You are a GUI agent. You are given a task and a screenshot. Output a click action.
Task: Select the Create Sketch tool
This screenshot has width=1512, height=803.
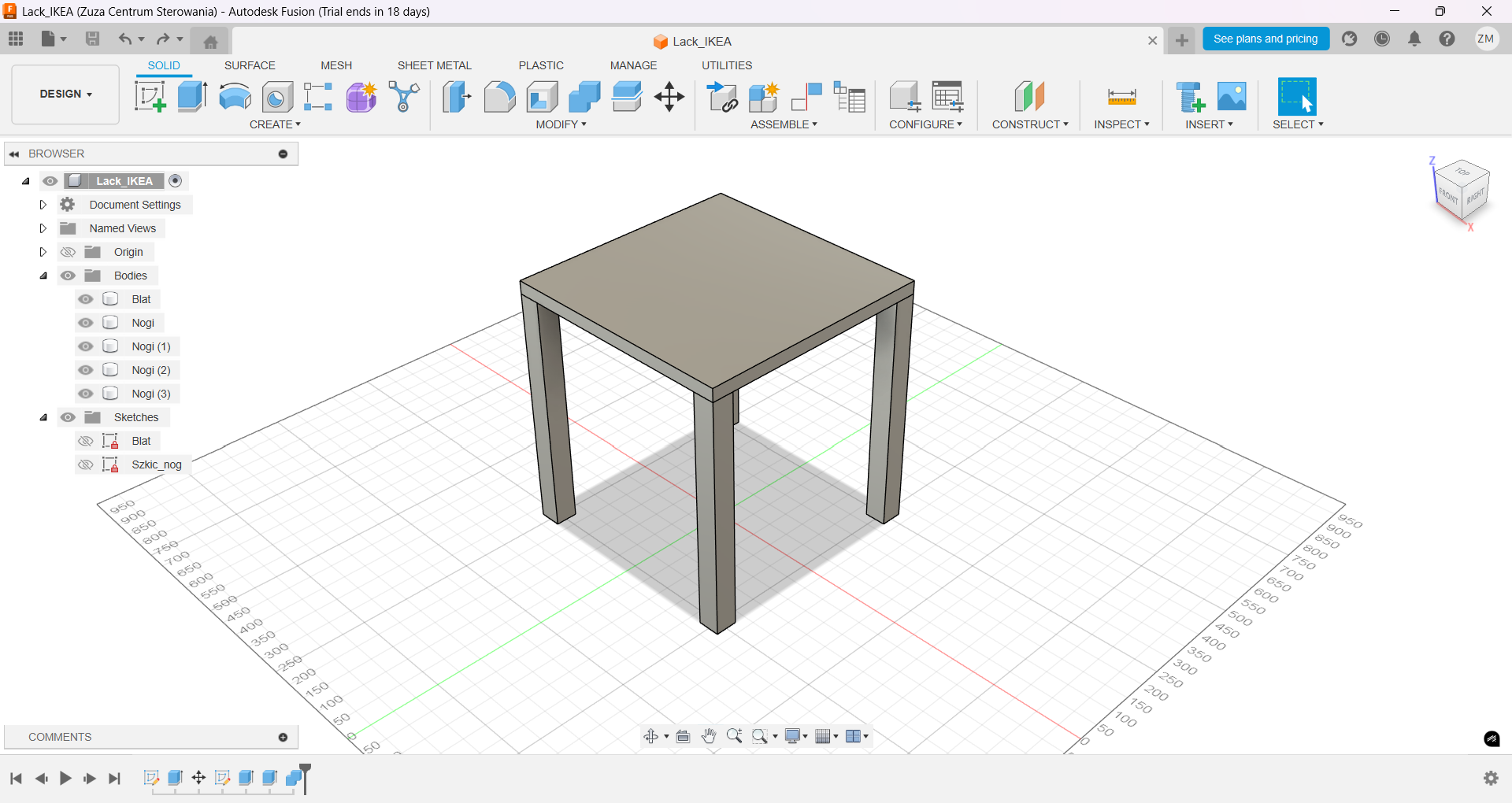click(150, 97)
